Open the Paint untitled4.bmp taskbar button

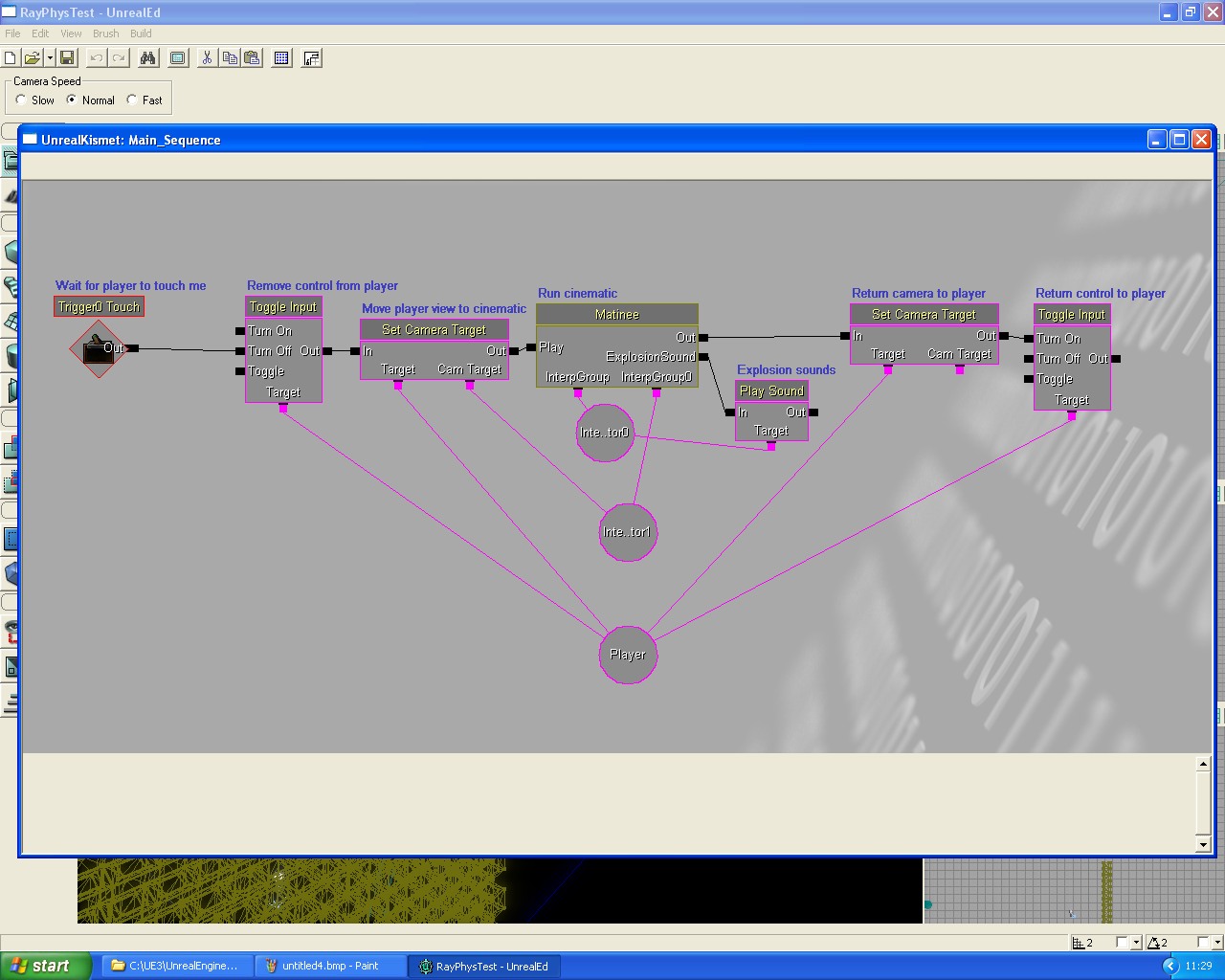point(331,966)
